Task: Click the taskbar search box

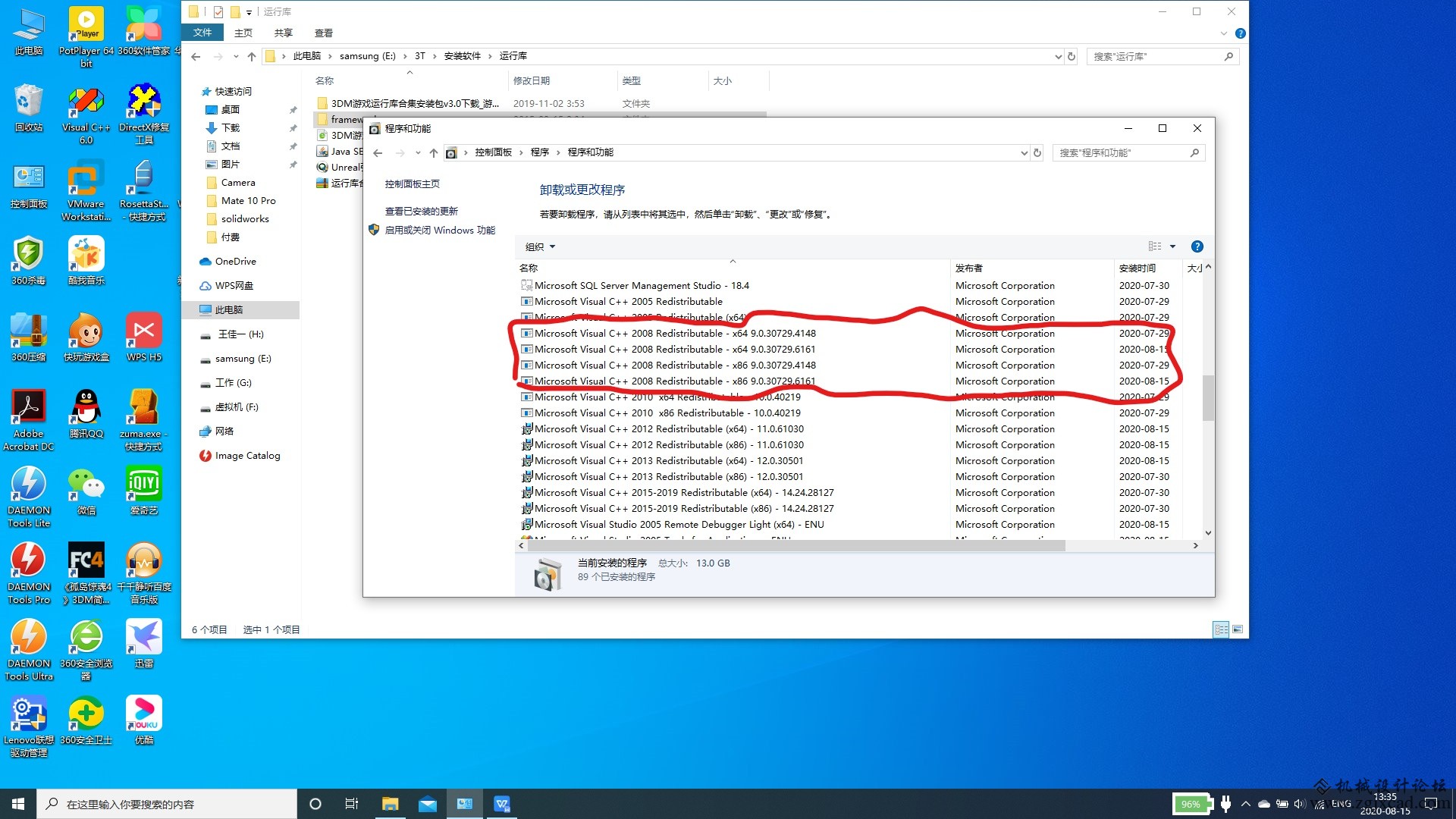Action: 167,804
